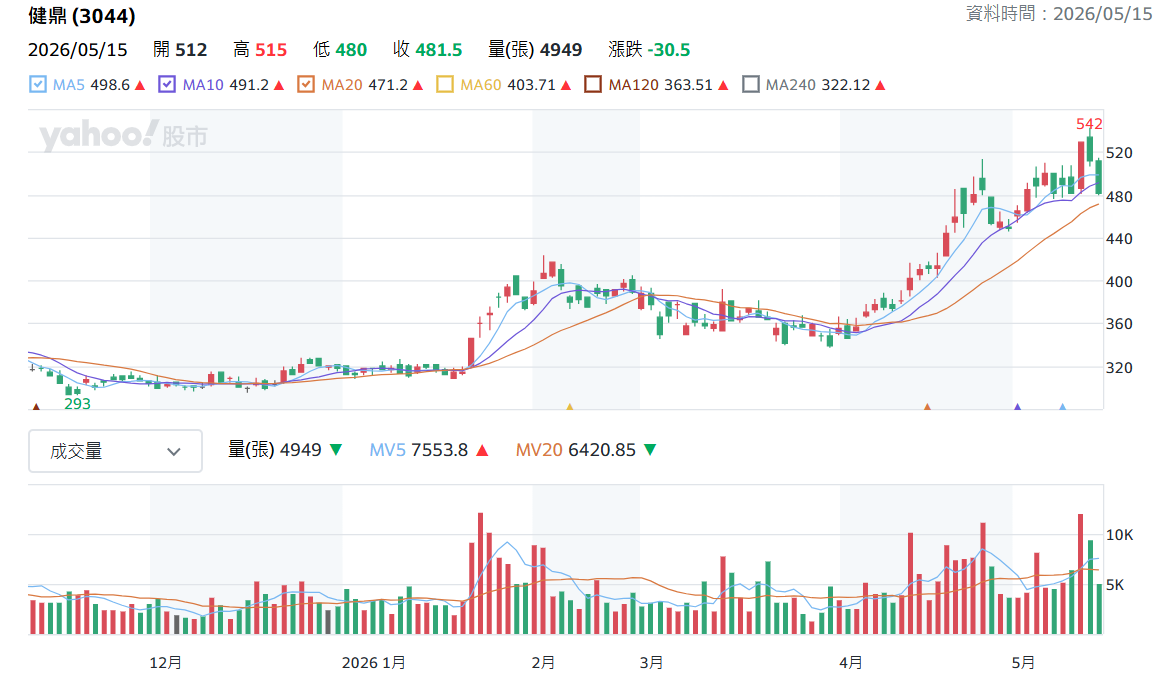Click the dark red event marker triangle near November
This screenshot has width=1167, height=685.
pos(36,407)
